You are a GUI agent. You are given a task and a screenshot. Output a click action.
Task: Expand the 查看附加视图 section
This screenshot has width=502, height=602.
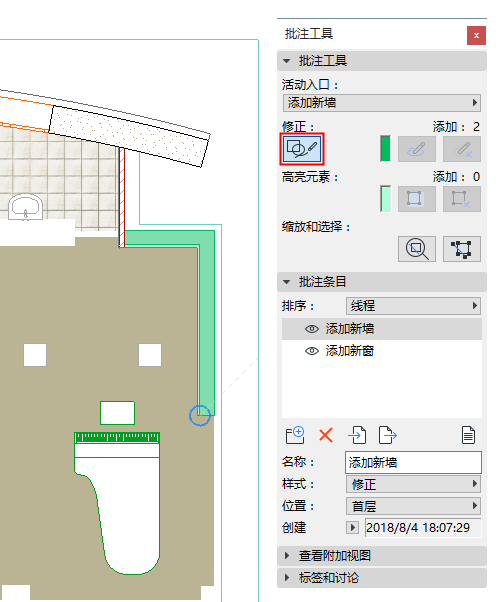click(382, 556)
